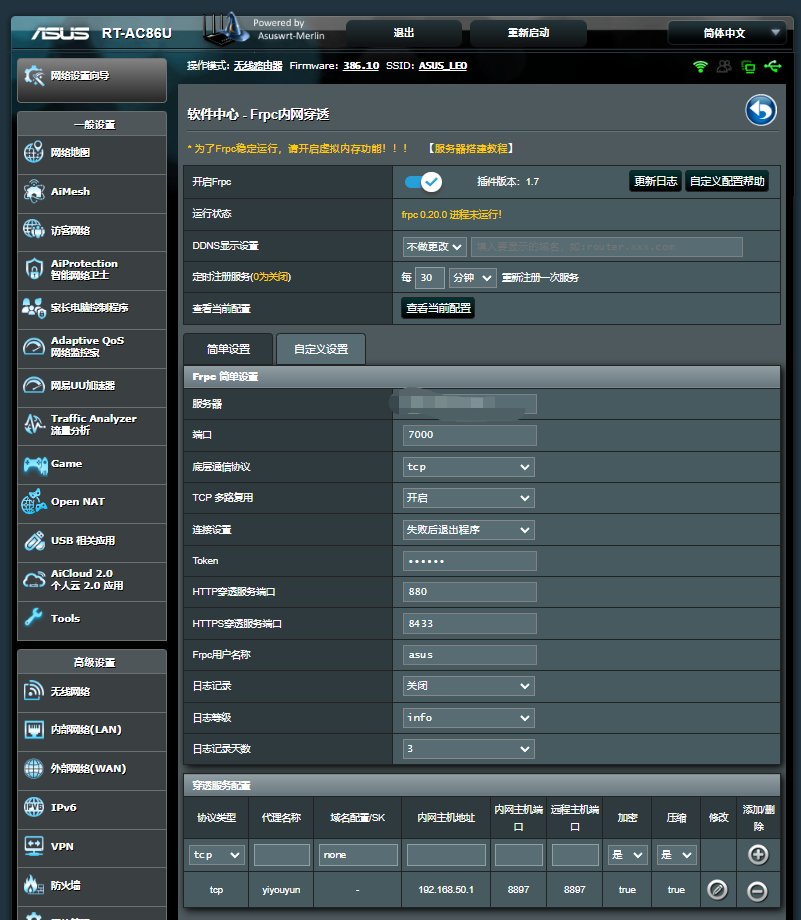Click the AiProtection shield icon
Image resolution: width=801 pixels, height=920 pixels.
[x=33, y=269]
